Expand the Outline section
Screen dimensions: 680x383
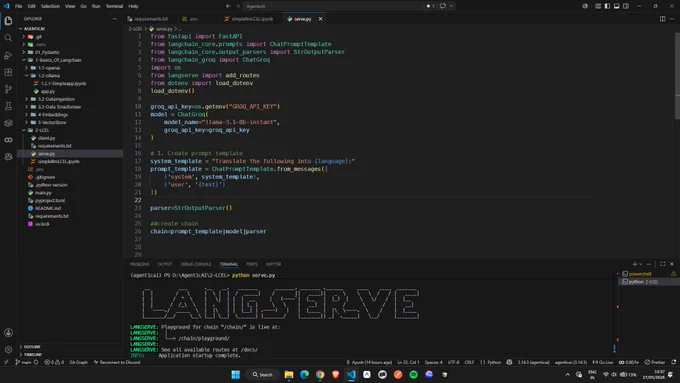32,347
